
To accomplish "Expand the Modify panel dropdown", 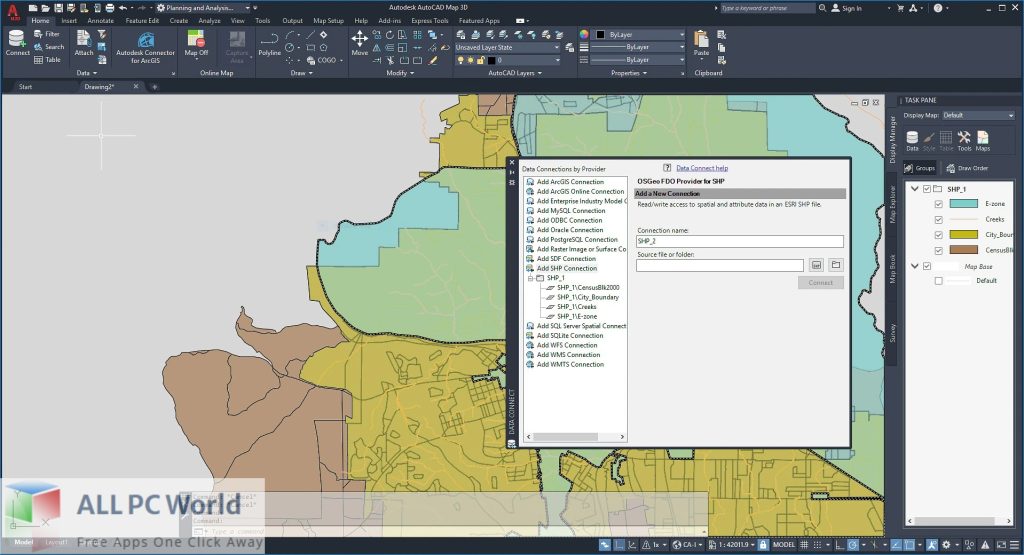I will pyautogui.click(x=400, y=73).
